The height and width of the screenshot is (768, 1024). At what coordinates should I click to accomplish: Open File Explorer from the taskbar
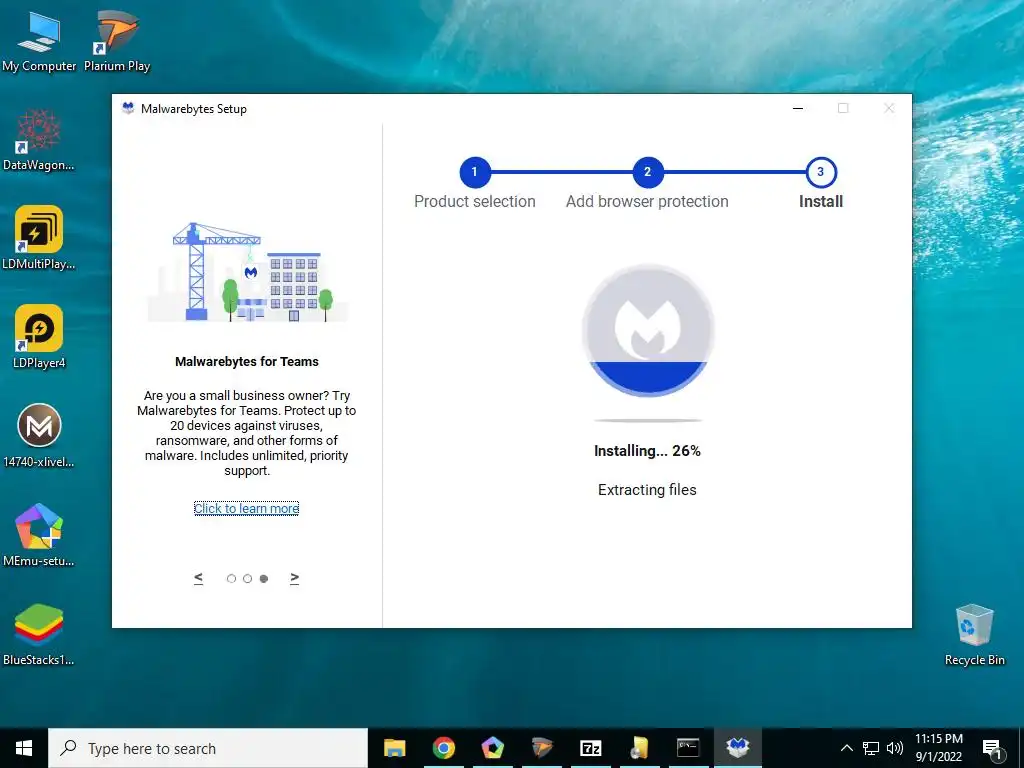click(394, 748)
